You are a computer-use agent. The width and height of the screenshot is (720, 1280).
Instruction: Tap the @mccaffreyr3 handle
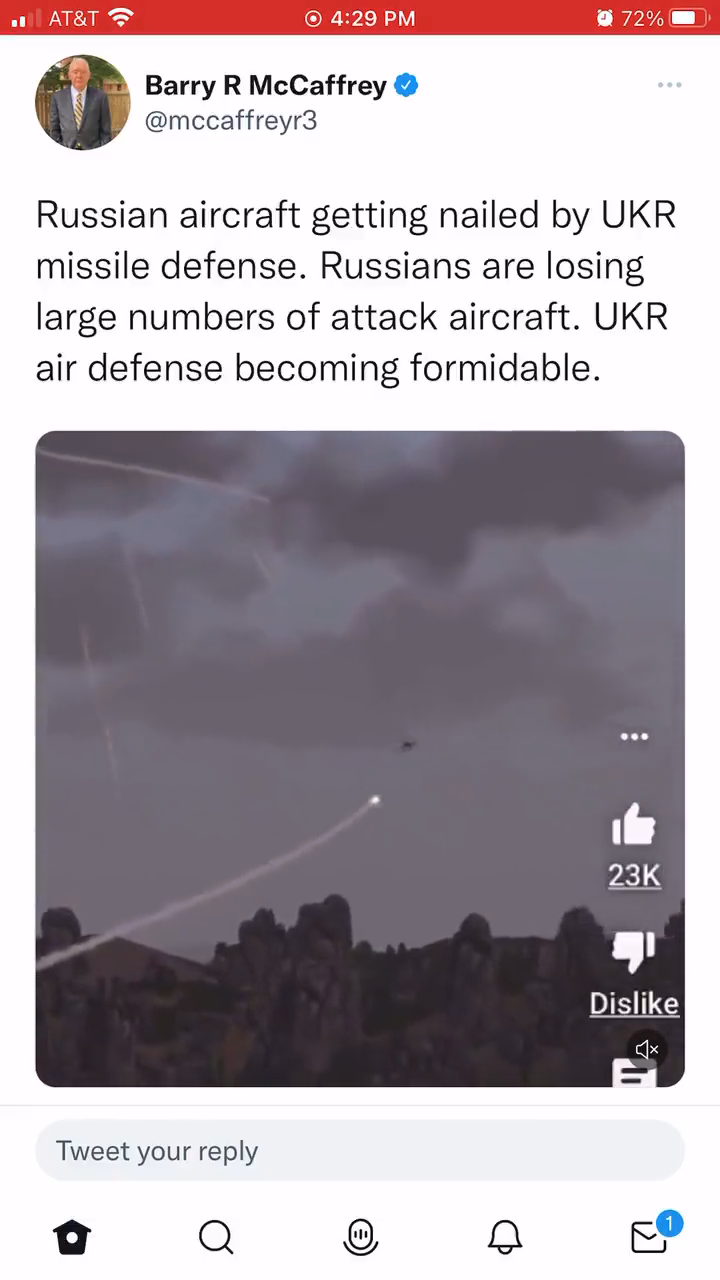(x=231, y=122)
